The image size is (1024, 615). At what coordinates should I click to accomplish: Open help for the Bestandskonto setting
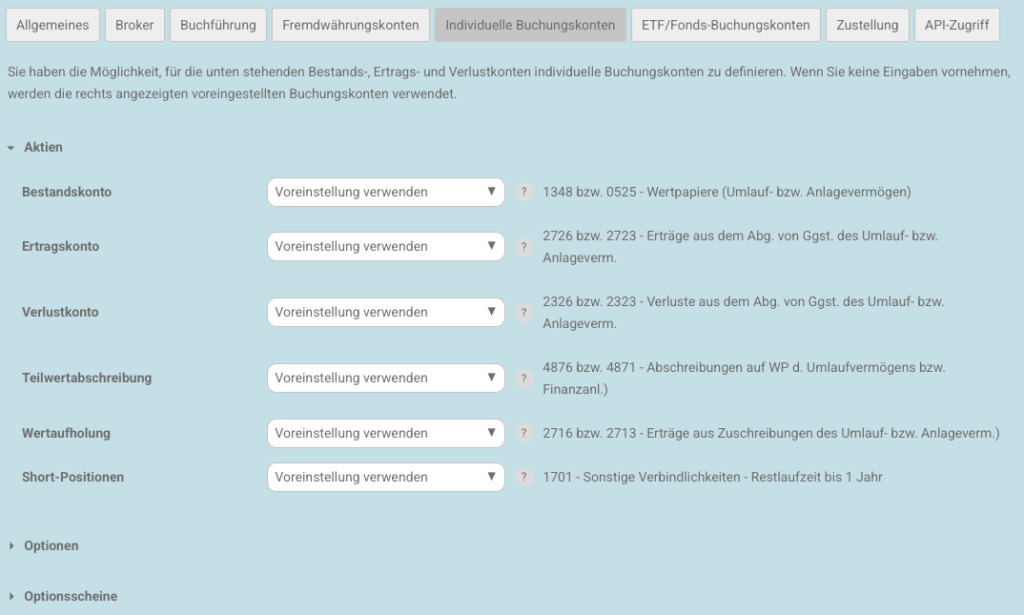click(524, 192)
